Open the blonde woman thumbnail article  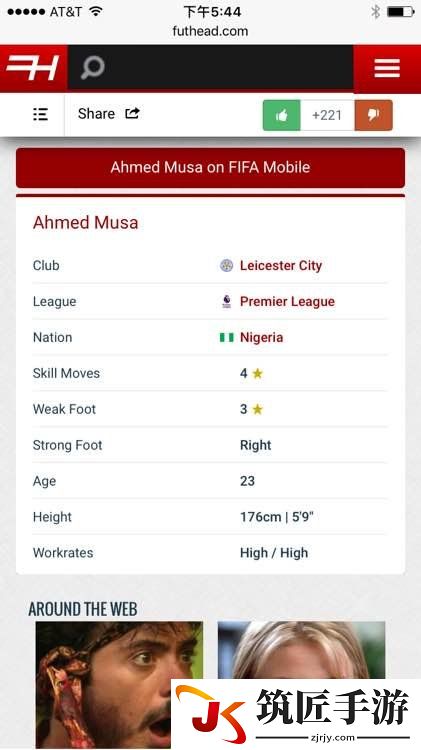[301, 651]
